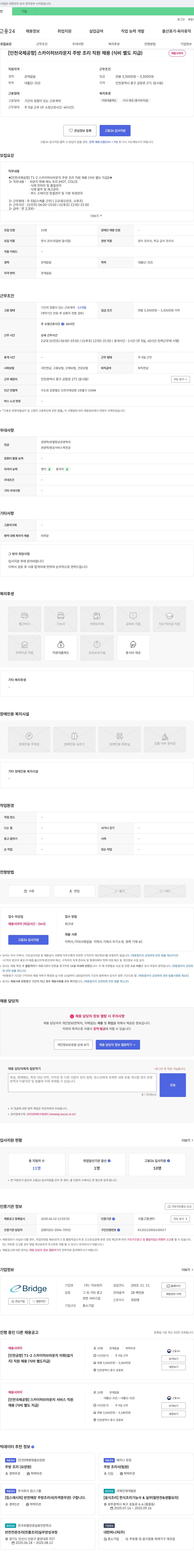Viewport: 194px width, 1568px height.
Task: Click 상세보기 for the T1-2 미화 posting
Action: 173,1359
